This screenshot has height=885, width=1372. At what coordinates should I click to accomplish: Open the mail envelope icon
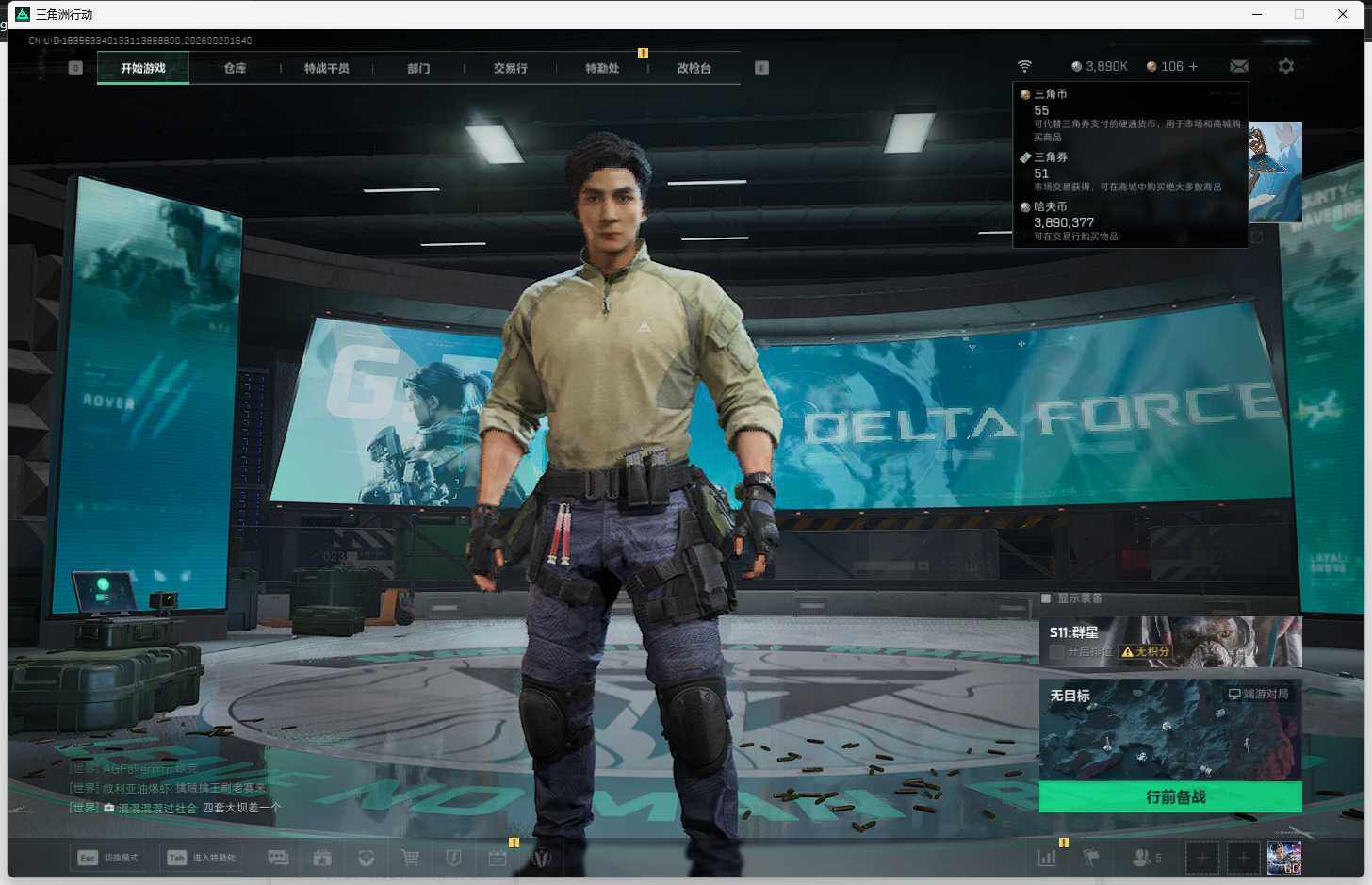click(x=1239, y=66)
